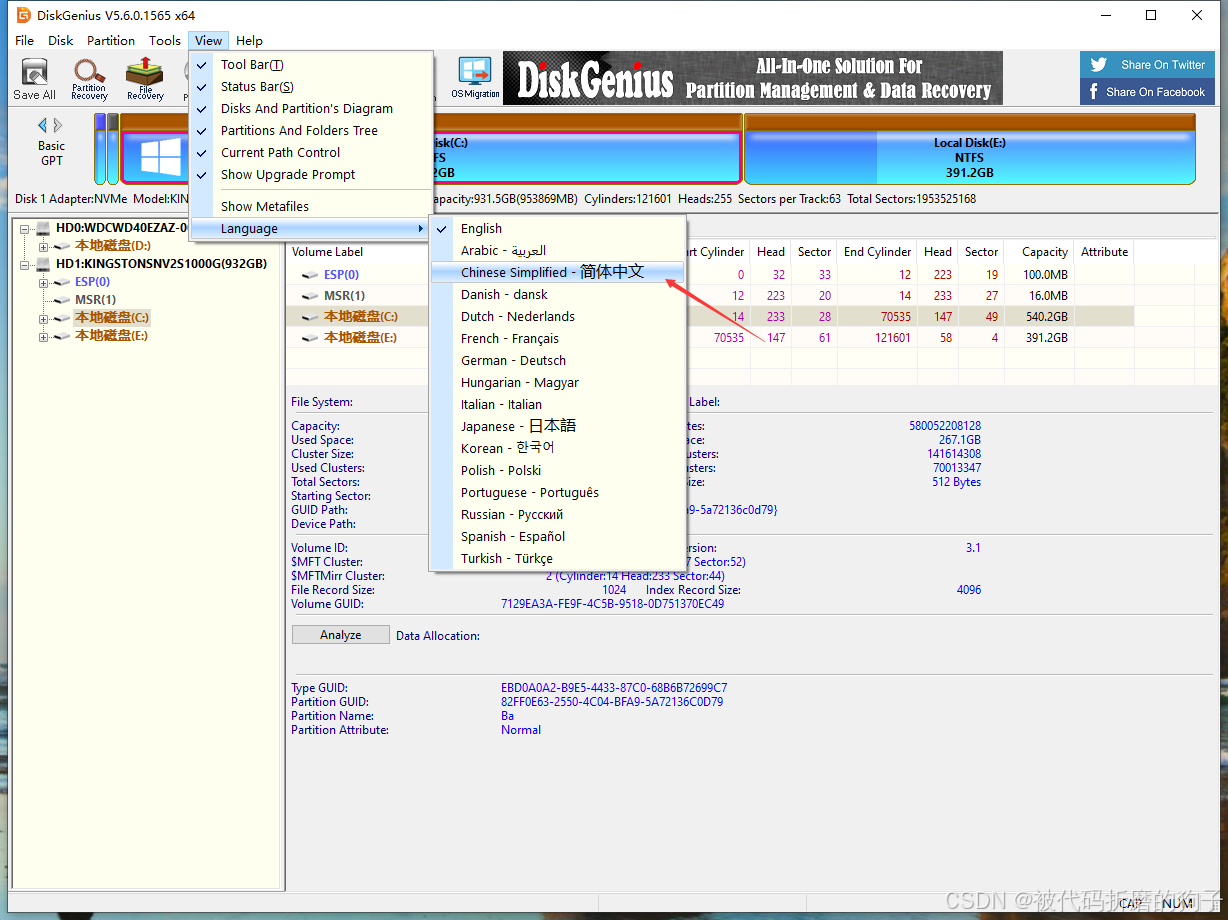Open the Disk menu
Screen dimensions: 1228x920
tap(61, 41)
